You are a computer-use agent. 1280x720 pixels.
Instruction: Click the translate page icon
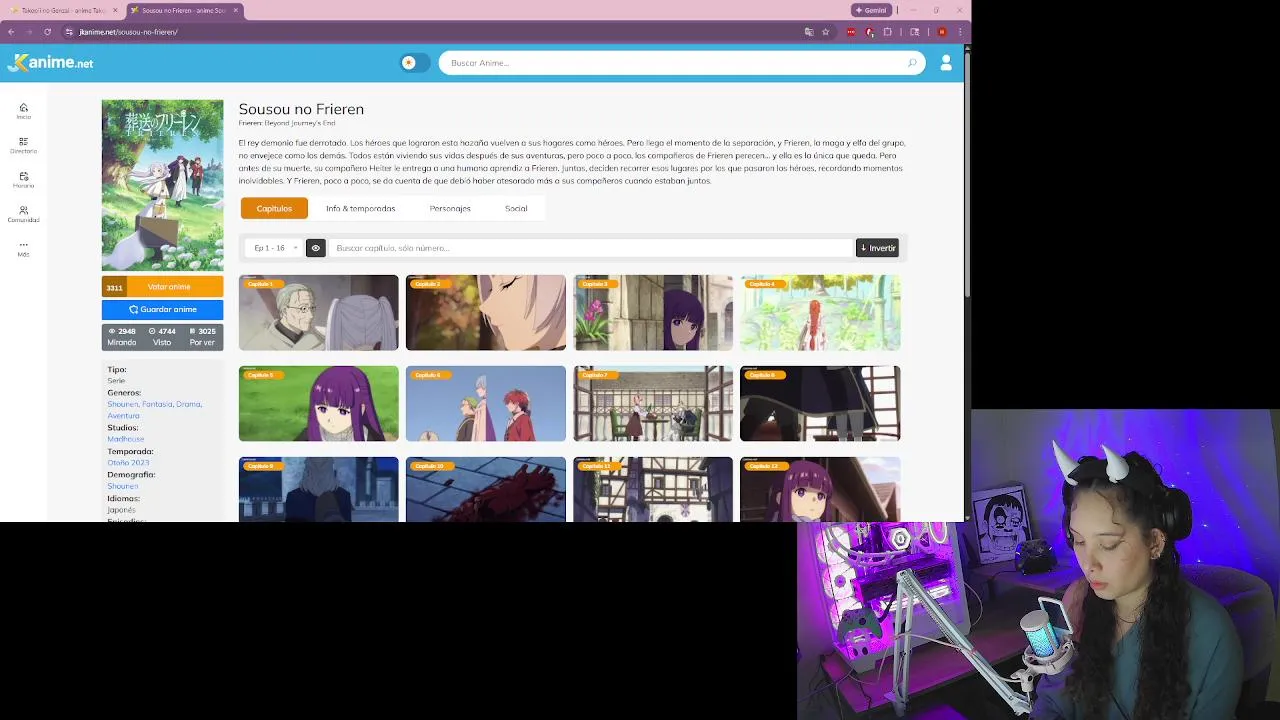[809, 32]
